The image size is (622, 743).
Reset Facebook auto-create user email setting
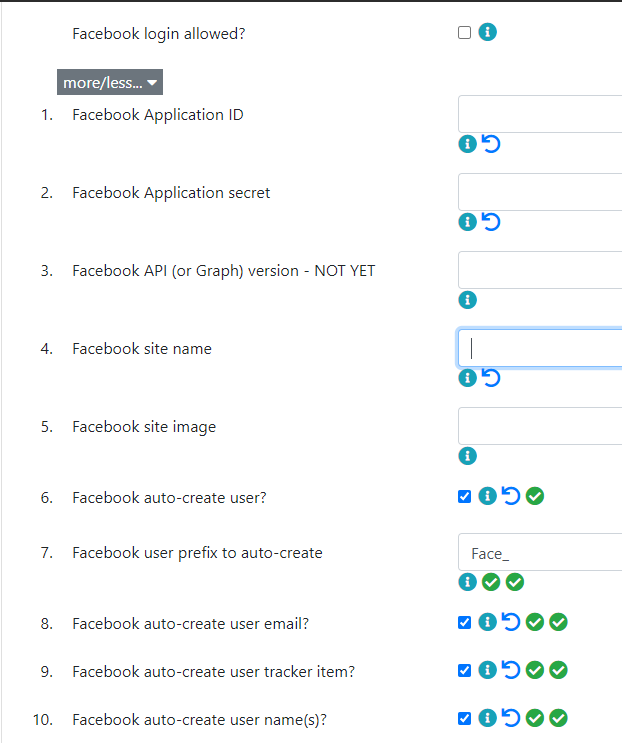[511, 622]
